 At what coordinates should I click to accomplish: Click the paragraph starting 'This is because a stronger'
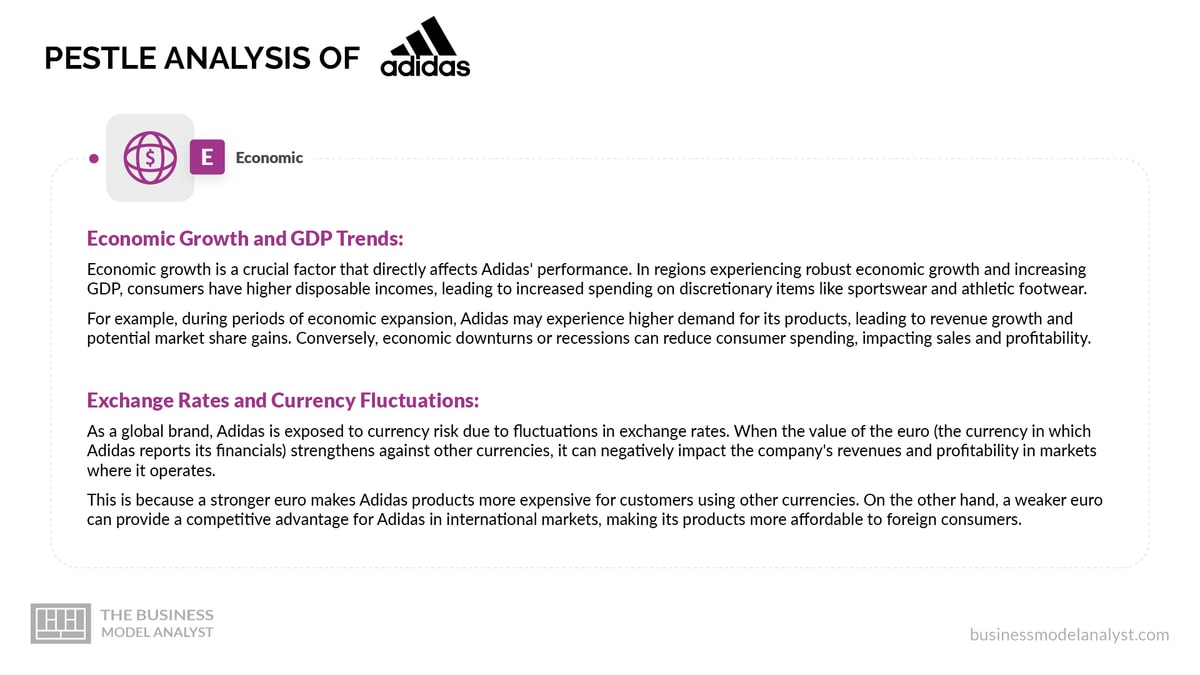click(x=595, y=509)
